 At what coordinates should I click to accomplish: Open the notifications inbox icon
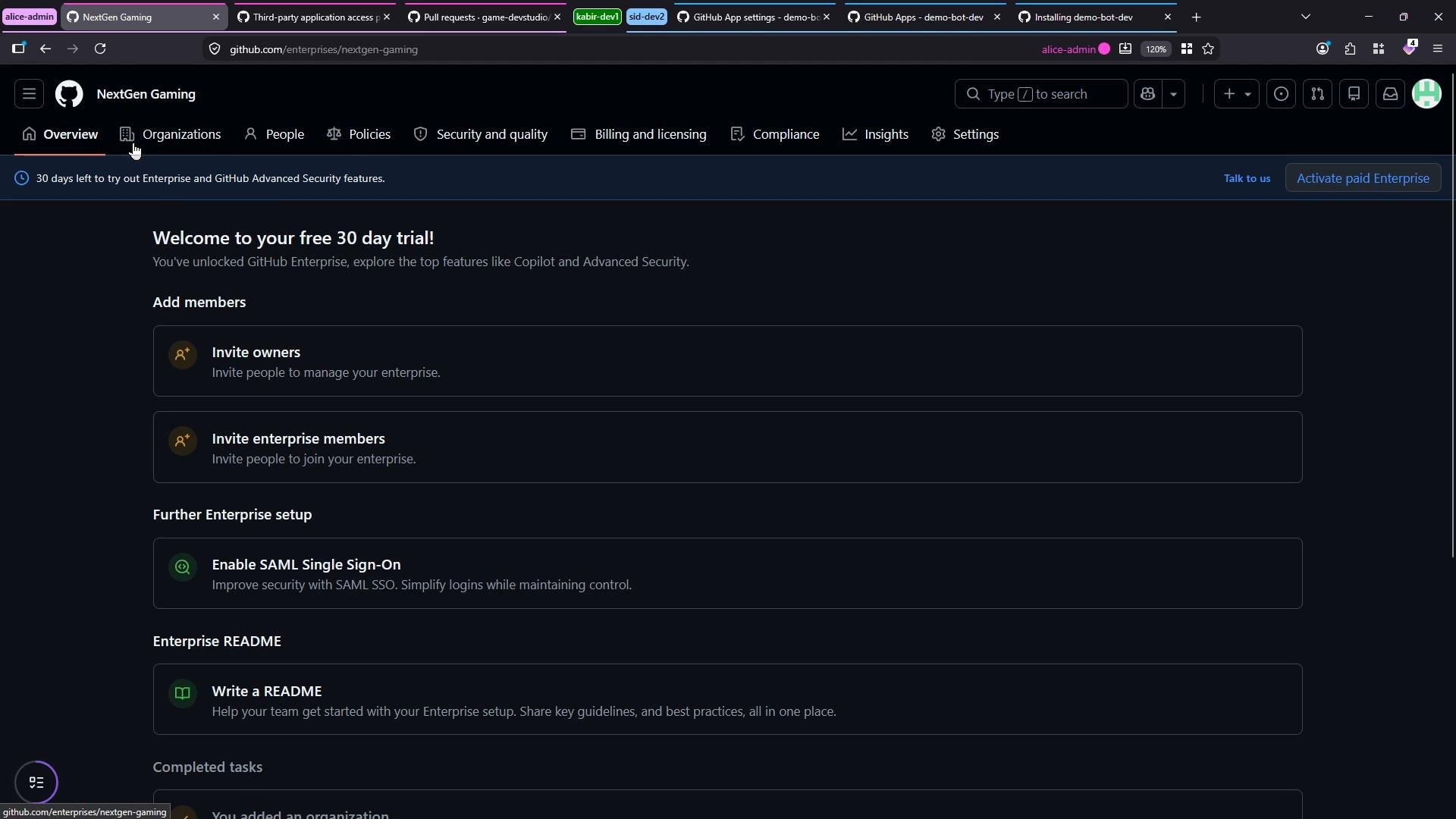click(1390, 94)
